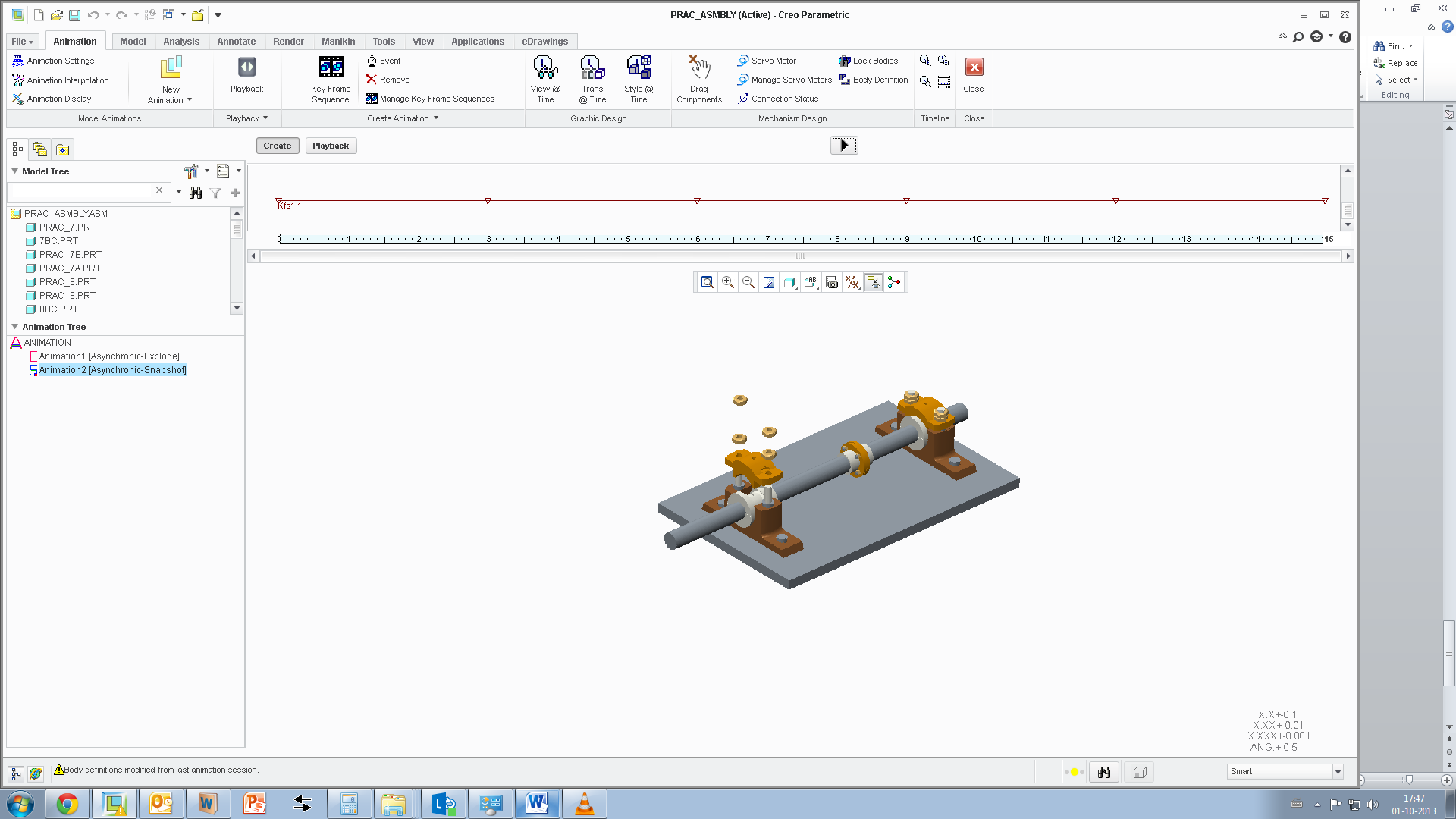The width and height of the screenshot is (1456, 819).
Task: Open the Key Frame Sequence tool
Action: (x=331, y=79)
